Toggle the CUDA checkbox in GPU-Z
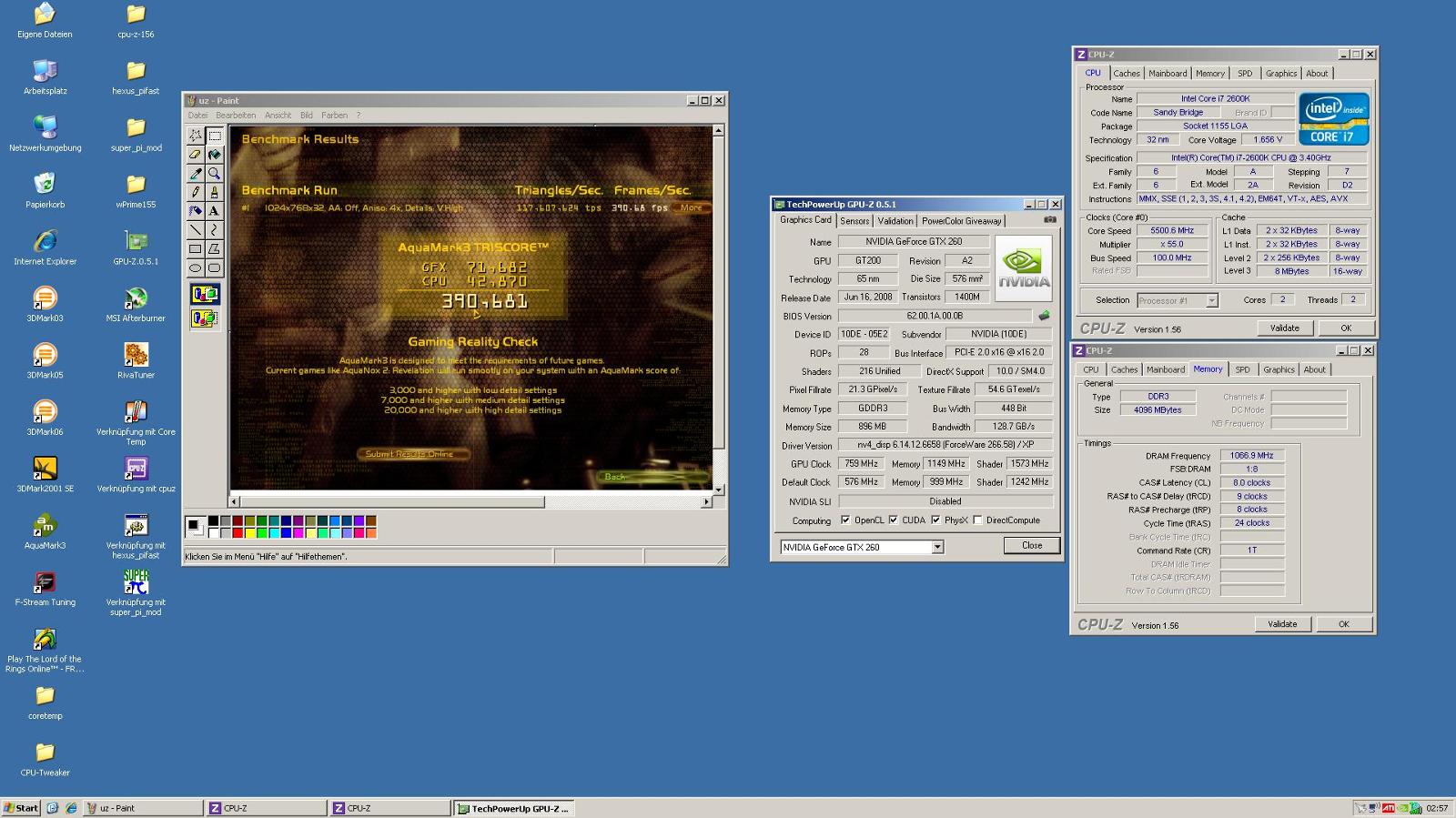Viewport: 1456px width, 818px height. (x=894, y=520)
